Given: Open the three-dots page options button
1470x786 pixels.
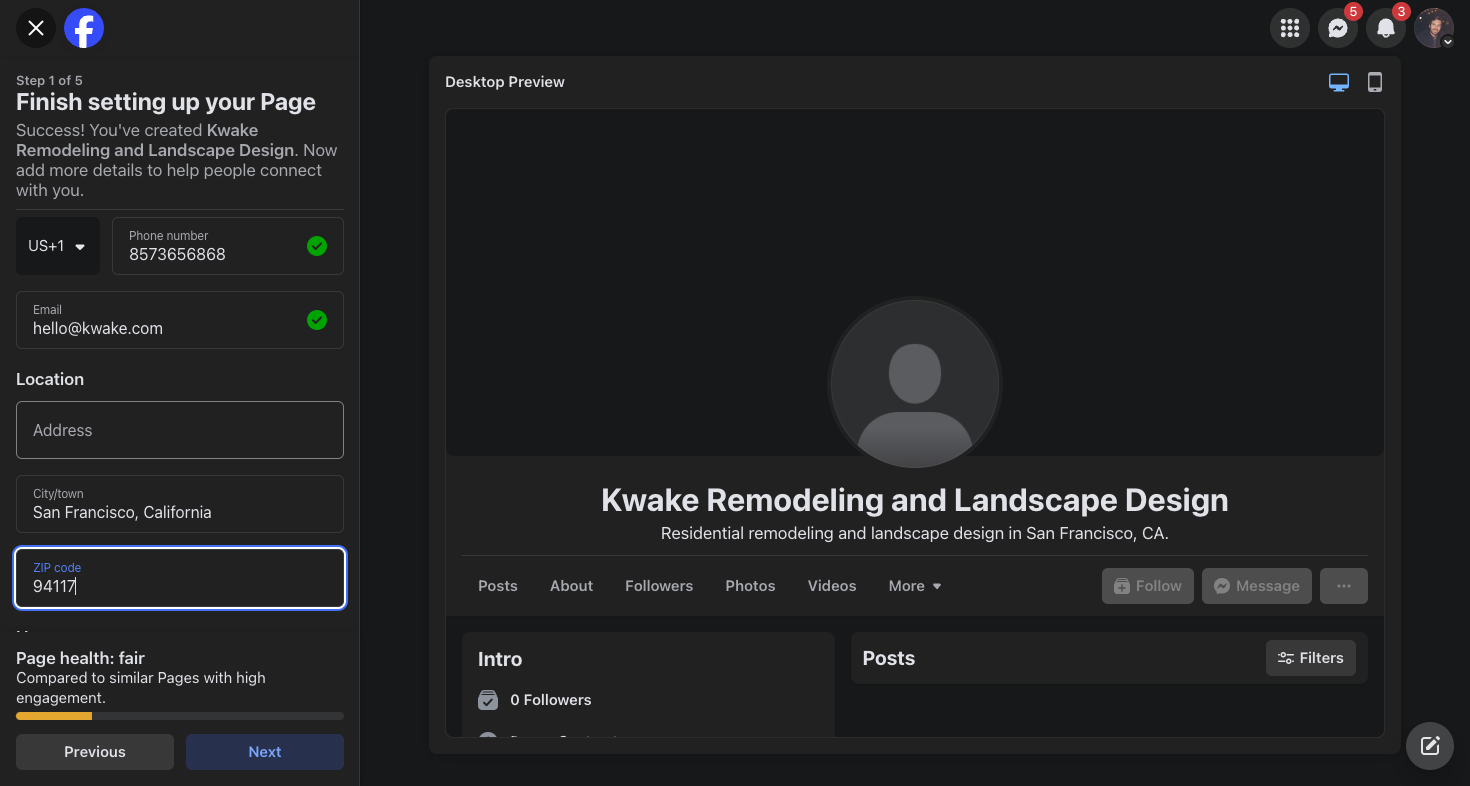Looking at the screenshot, I should 1344,586.
